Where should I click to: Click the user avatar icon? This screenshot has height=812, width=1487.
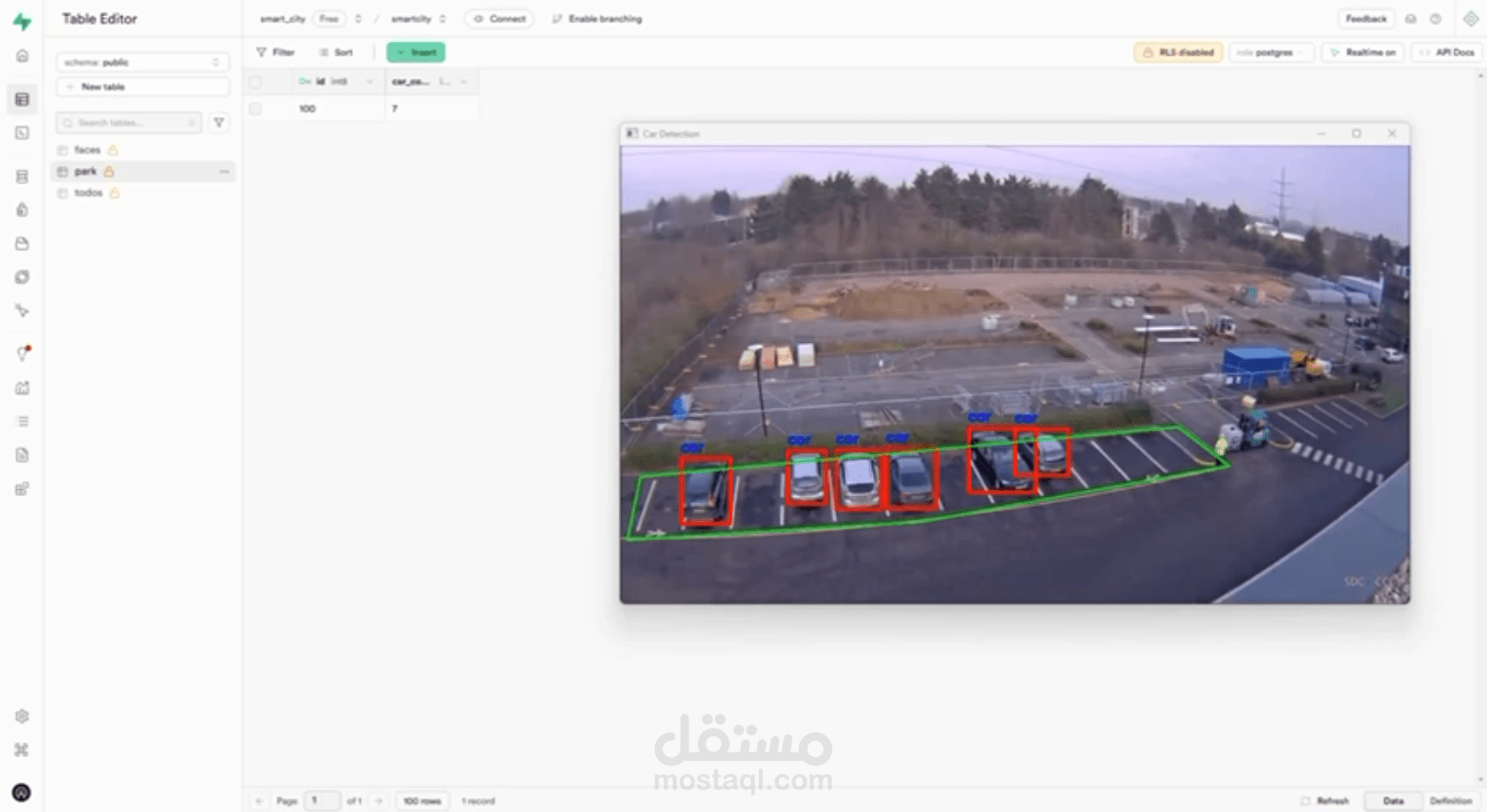(22, 792)
